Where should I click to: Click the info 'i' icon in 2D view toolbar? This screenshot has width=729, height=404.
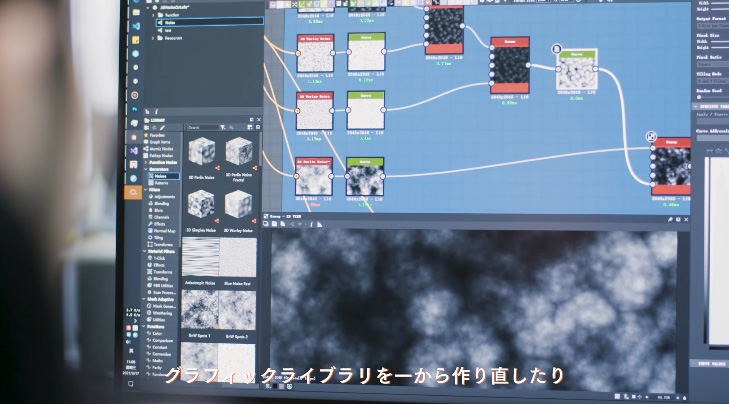pyautogui.click(x=311, y=225)
